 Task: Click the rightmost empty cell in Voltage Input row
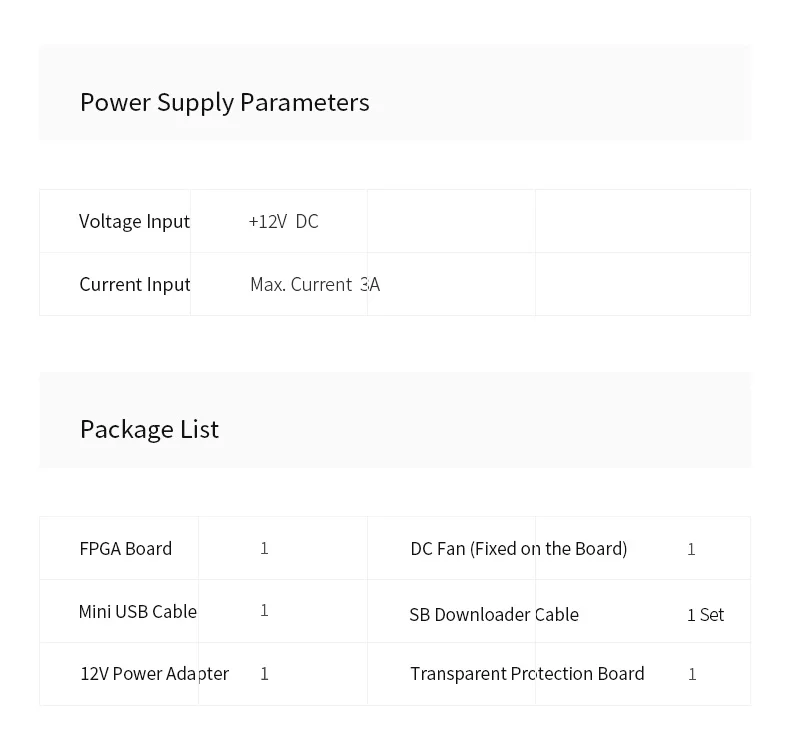point(642,221)
